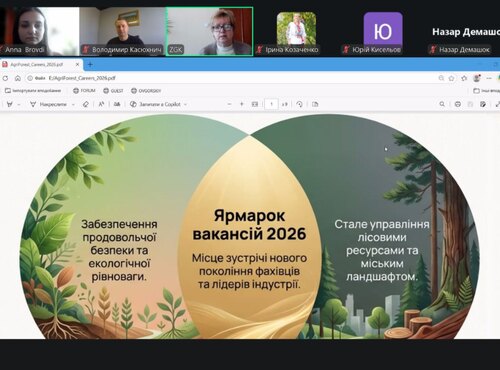Select Володимир Касюхнич video tile

[x=122, y=31]
